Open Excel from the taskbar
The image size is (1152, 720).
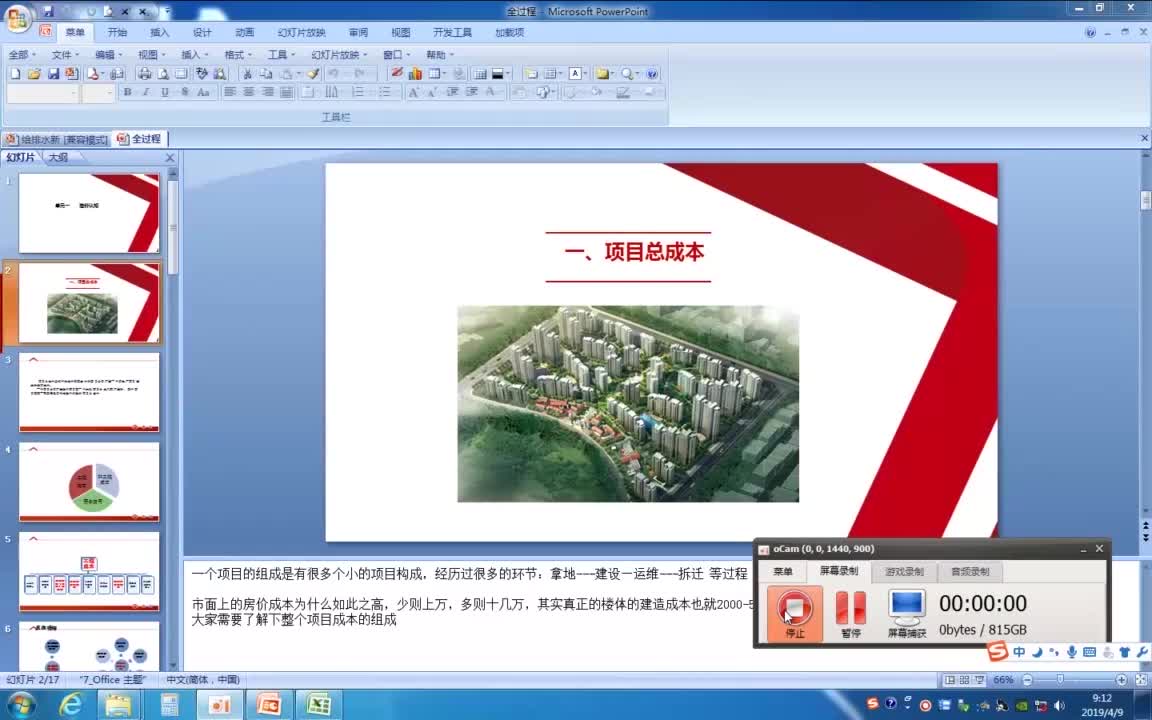[x=318, y=705]
